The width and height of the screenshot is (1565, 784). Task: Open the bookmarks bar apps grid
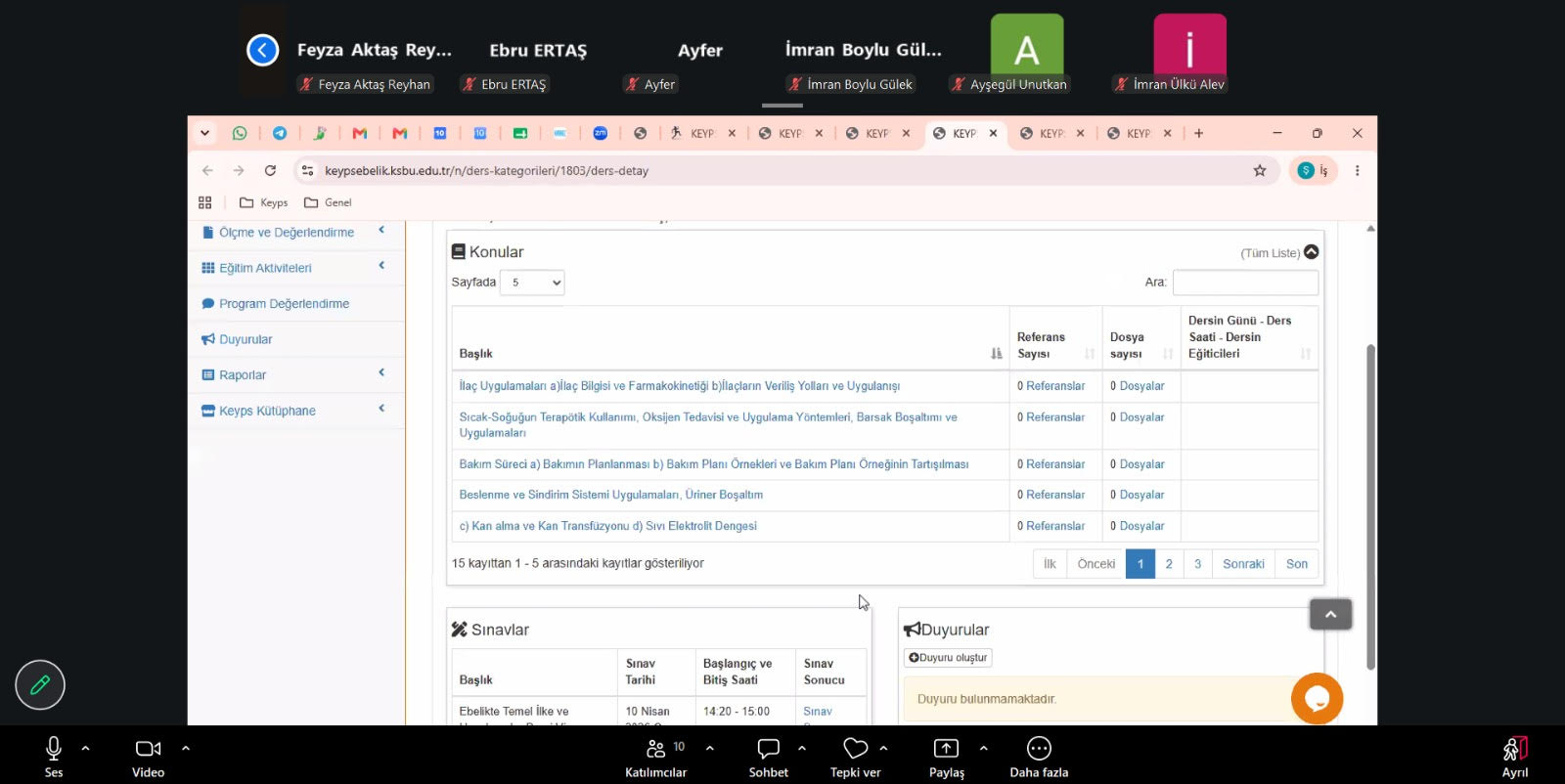click(204, 202)
